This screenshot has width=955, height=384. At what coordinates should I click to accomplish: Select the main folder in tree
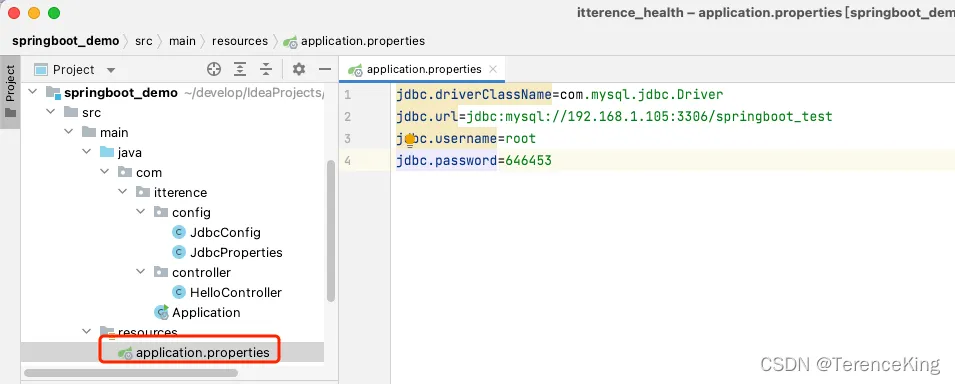[x=114, y=133]
